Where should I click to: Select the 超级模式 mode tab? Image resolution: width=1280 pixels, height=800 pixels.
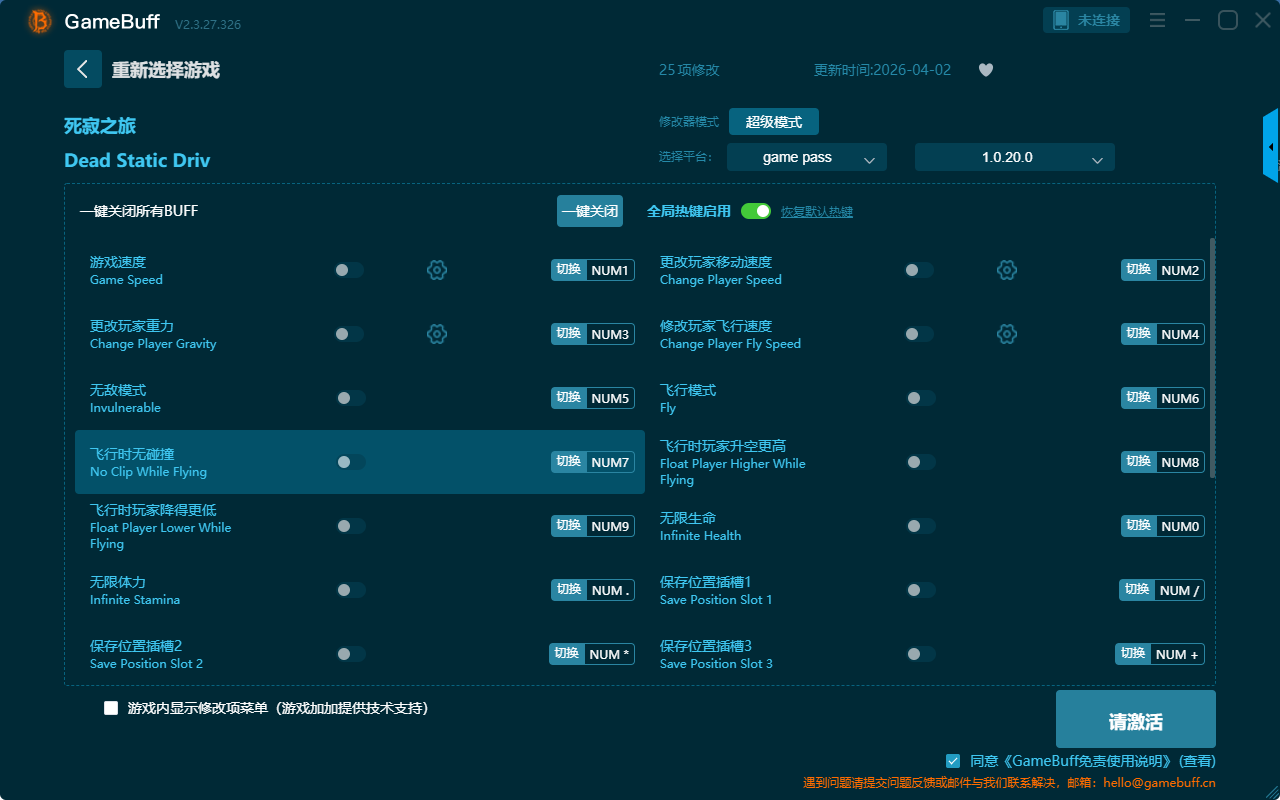[x=773, y=122]
